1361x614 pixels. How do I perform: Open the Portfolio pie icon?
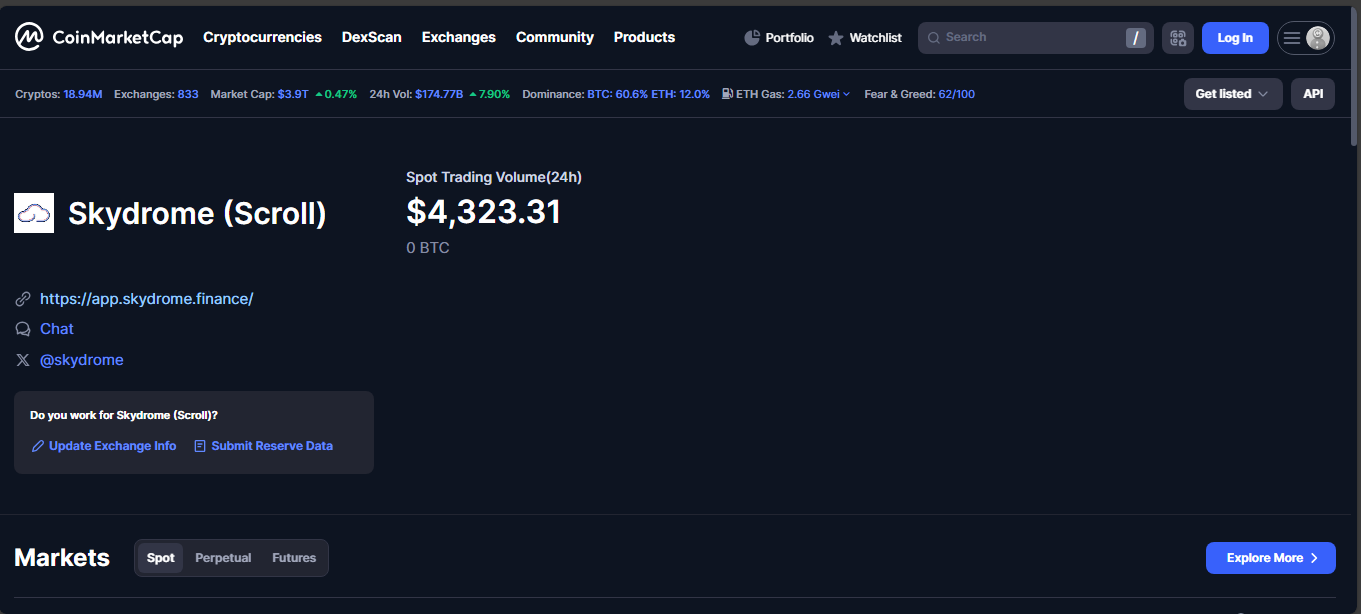pos(753,38)
